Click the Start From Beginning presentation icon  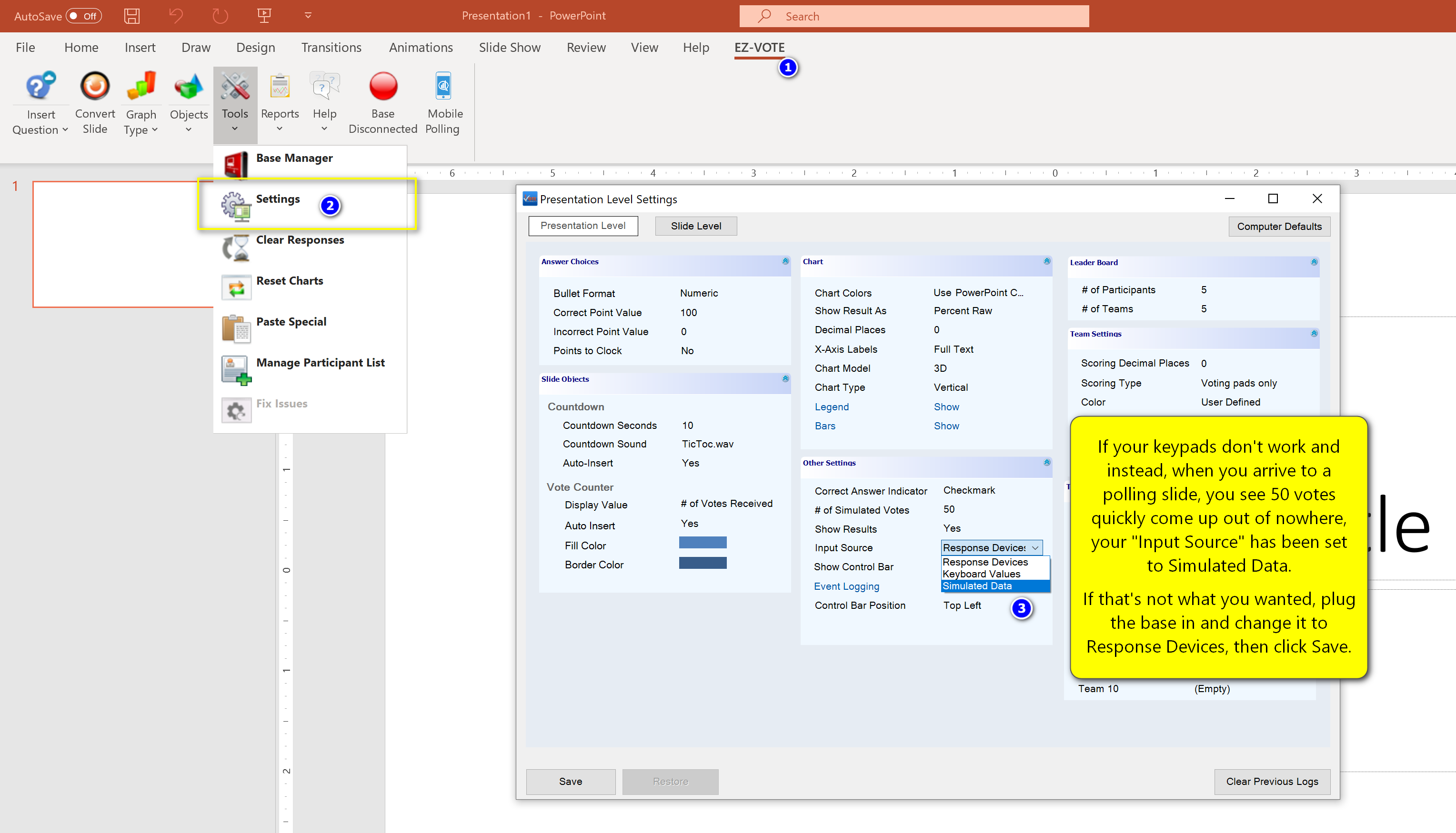coord(264,15)
